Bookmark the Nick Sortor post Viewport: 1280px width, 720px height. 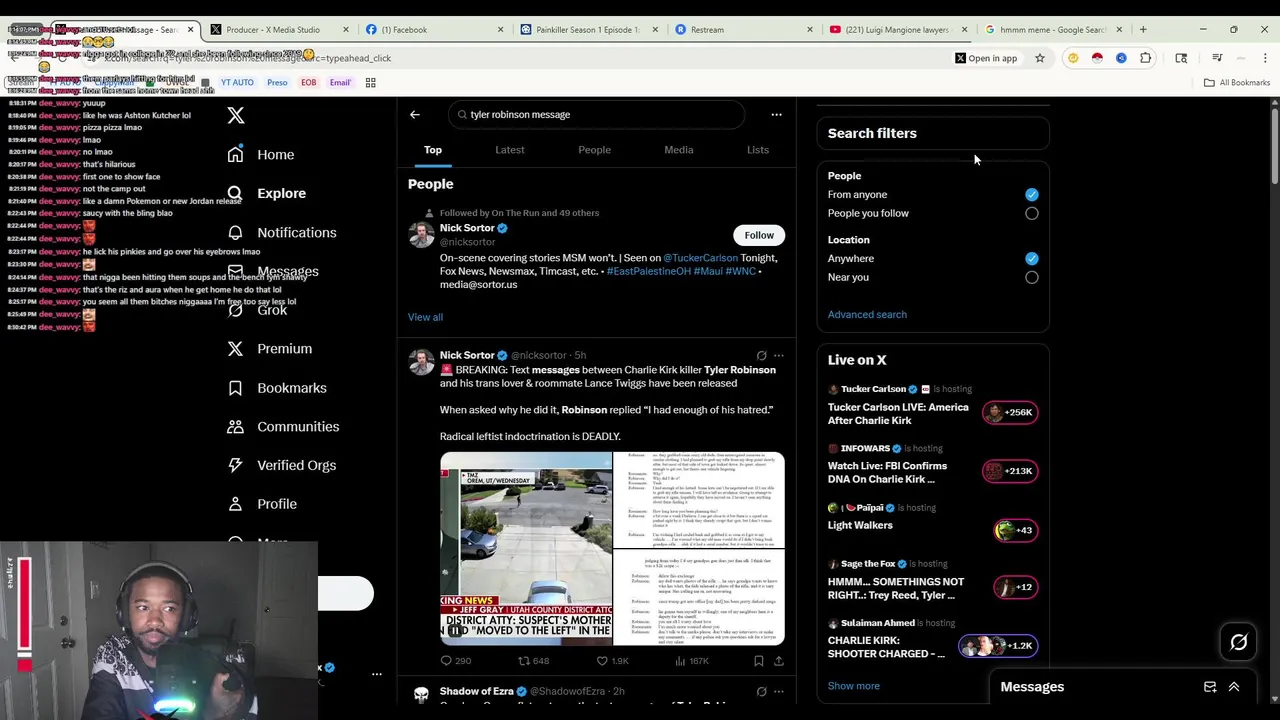758,661
